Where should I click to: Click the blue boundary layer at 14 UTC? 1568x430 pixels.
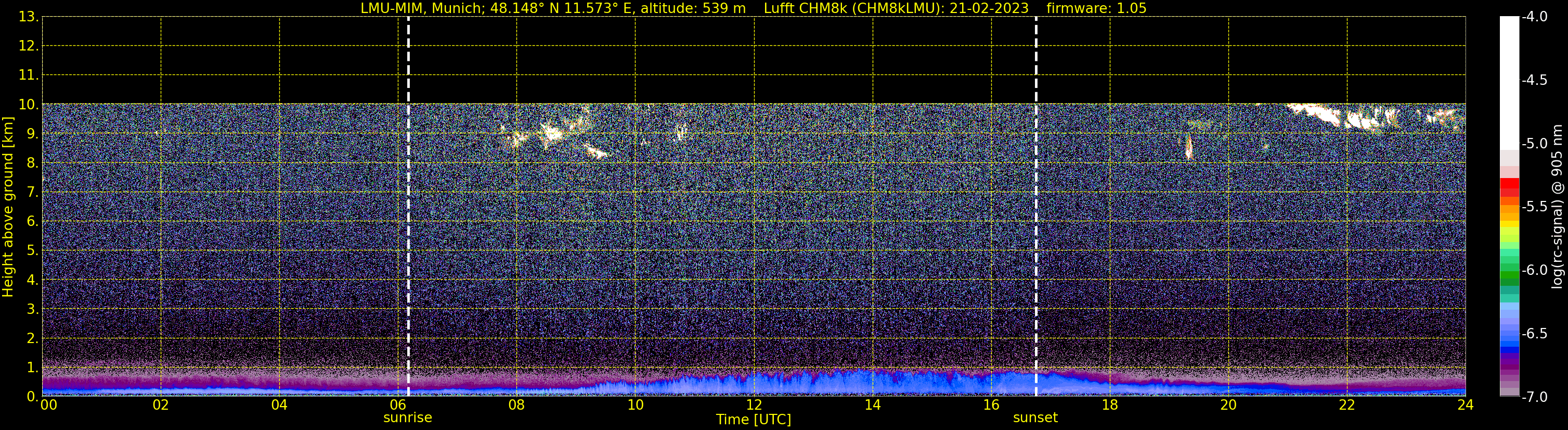click(873, 384)
